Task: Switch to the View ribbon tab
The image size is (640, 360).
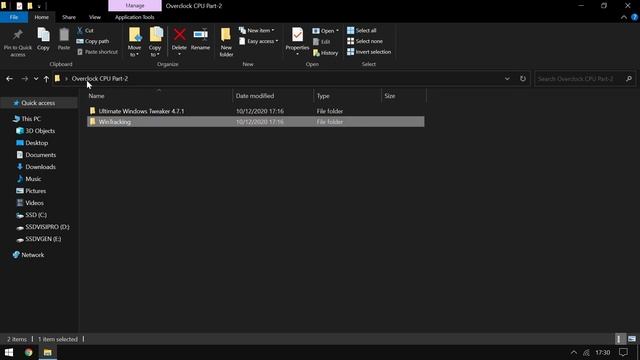Action: (x=95, y=17)
